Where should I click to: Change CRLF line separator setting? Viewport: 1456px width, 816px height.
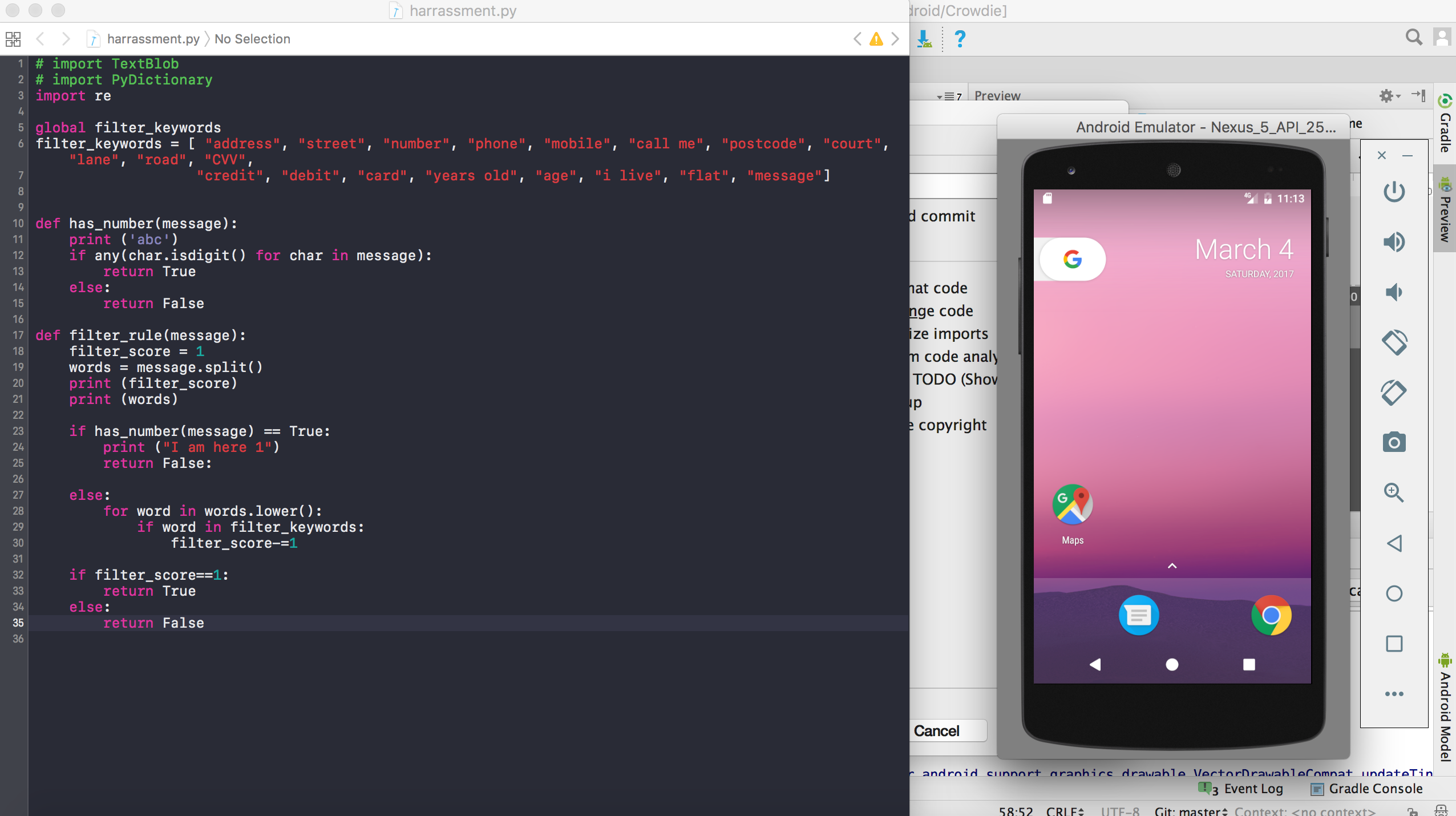point(1065,810)
